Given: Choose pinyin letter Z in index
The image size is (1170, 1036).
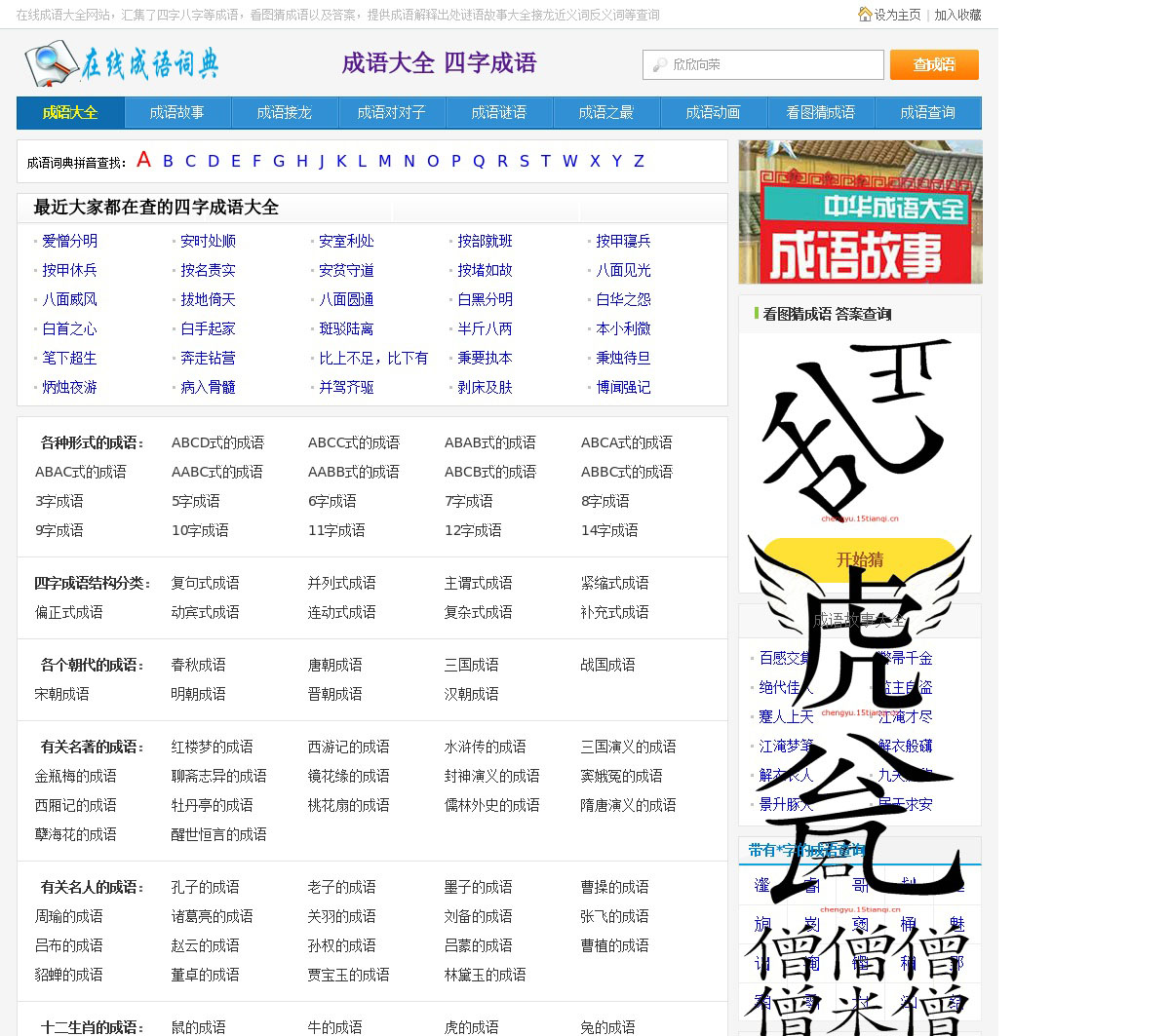Looking at the screenshot, I should (639, 162).
